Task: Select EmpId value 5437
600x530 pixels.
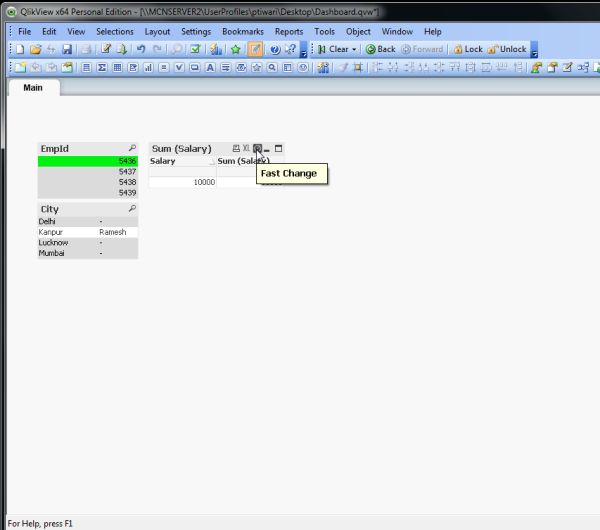Action: tap(88, 171)
